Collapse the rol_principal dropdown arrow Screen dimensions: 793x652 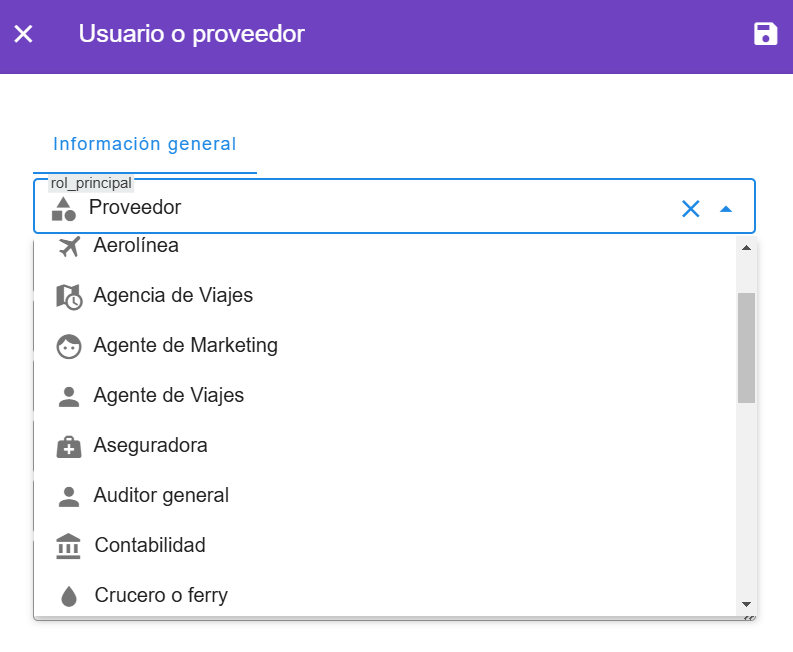point(726,208)
